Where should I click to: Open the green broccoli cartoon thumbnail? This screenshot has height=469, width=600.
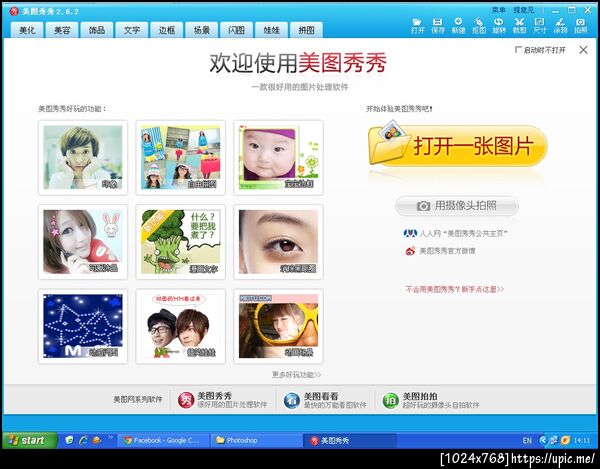click(181, 242)
